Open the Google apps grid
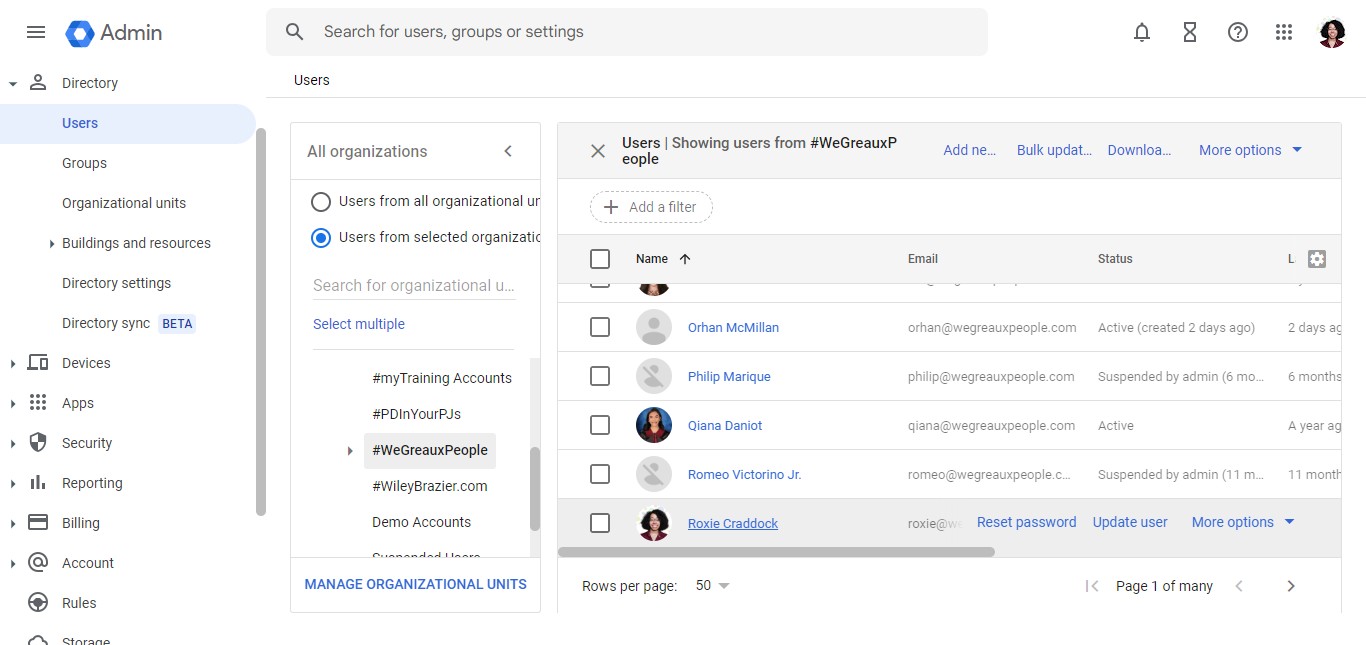This screenshot has height=645, width=1366. (1284, 32)
